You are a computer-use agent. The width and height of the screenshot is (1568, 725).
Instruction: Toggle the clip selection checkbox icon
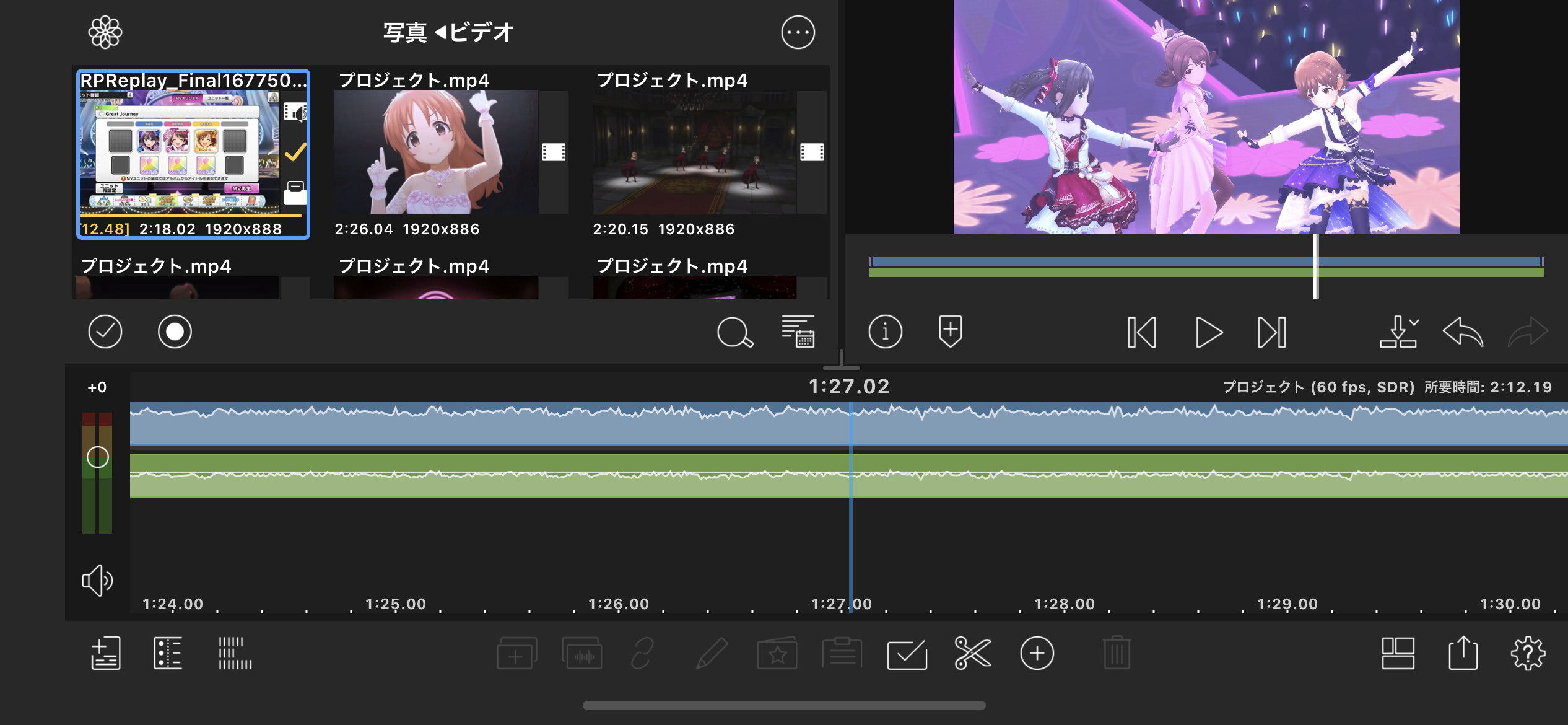pyautogui.click(x=907, y=654)
